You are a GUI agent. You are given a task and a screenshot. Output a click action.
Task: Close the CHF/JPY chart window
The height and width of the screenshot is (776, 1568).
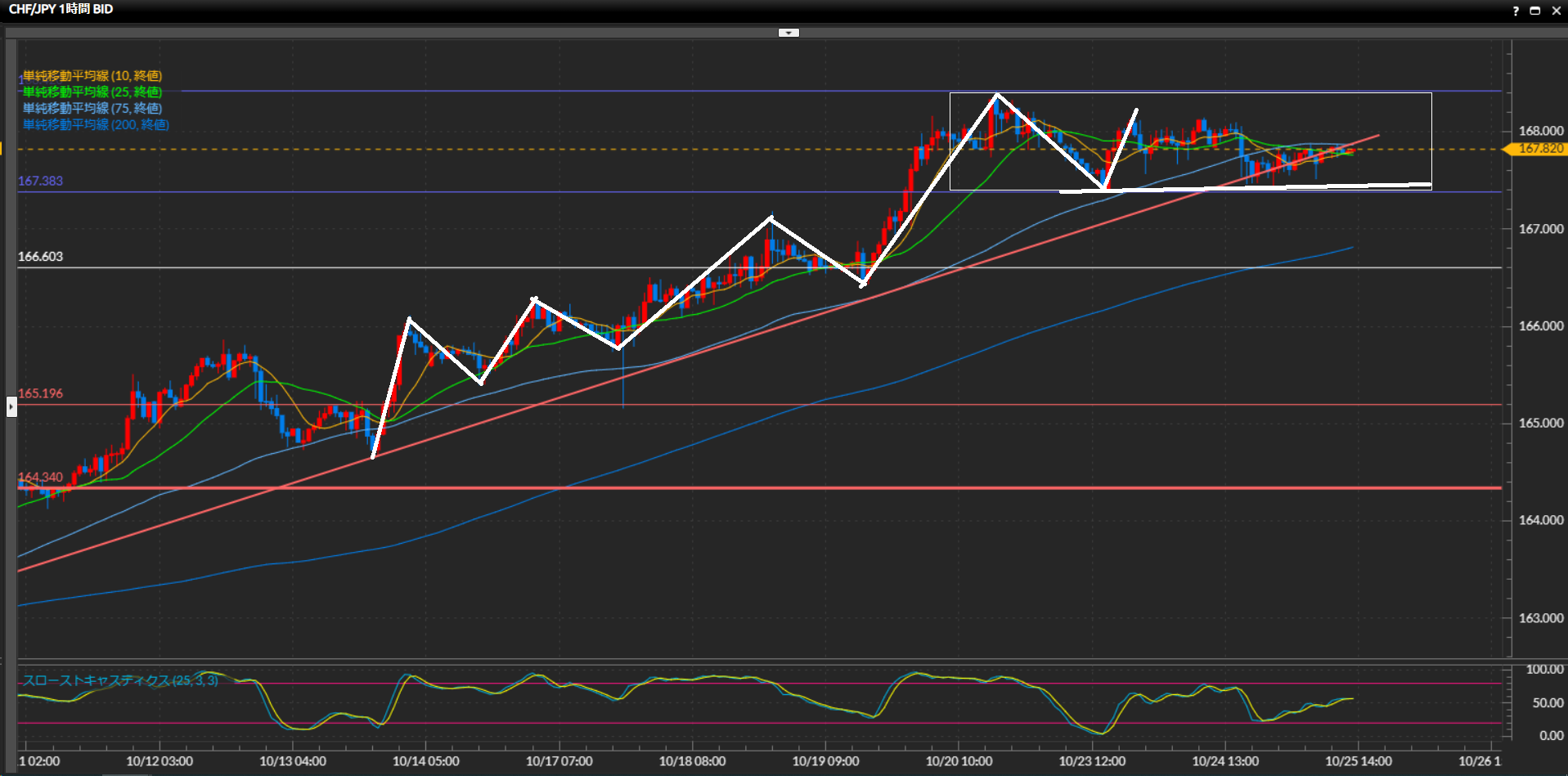[1556, 11]
